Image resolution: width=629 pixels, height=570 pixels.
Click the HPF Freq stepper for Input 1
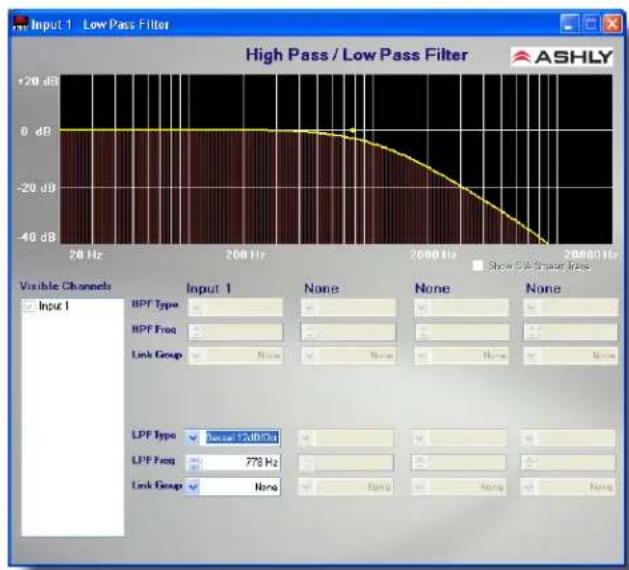[197, 332]
